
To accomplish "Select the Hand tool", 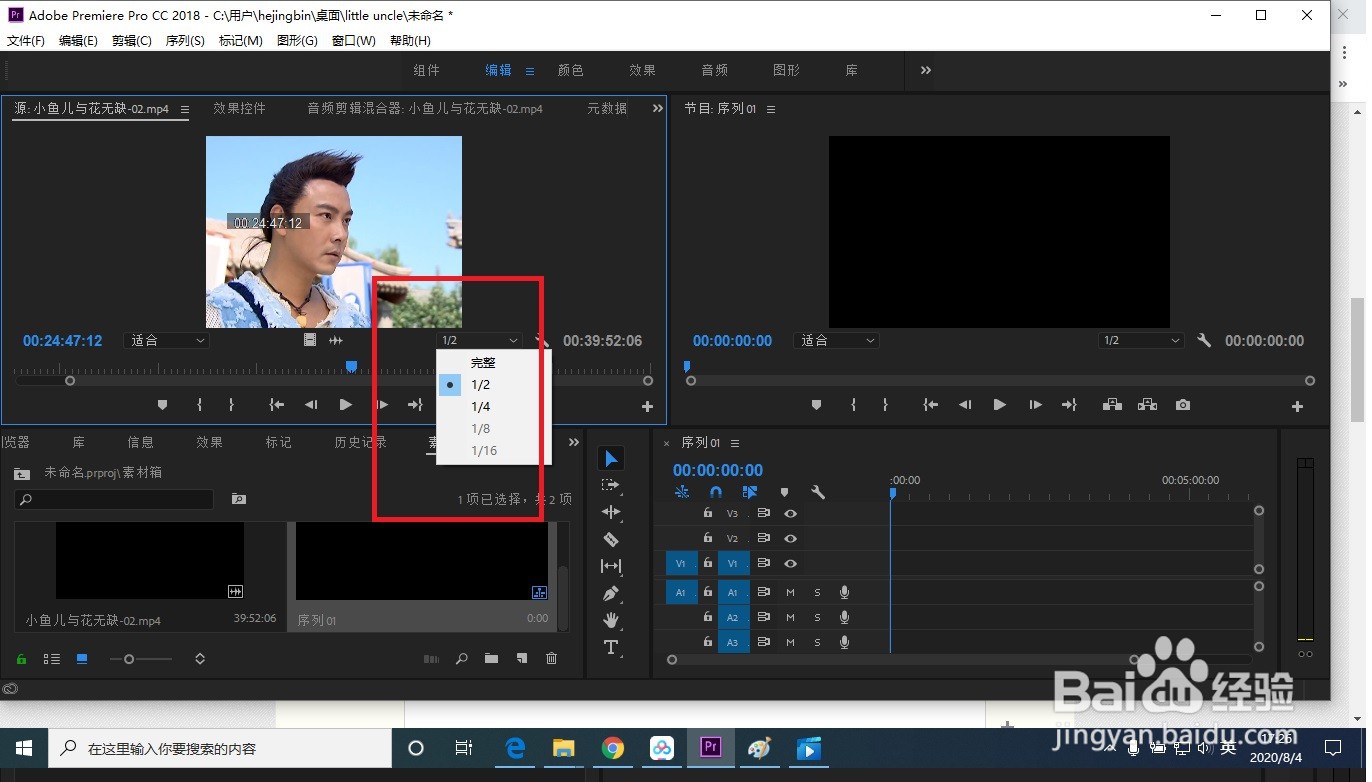I will click(x=611, y=620).
